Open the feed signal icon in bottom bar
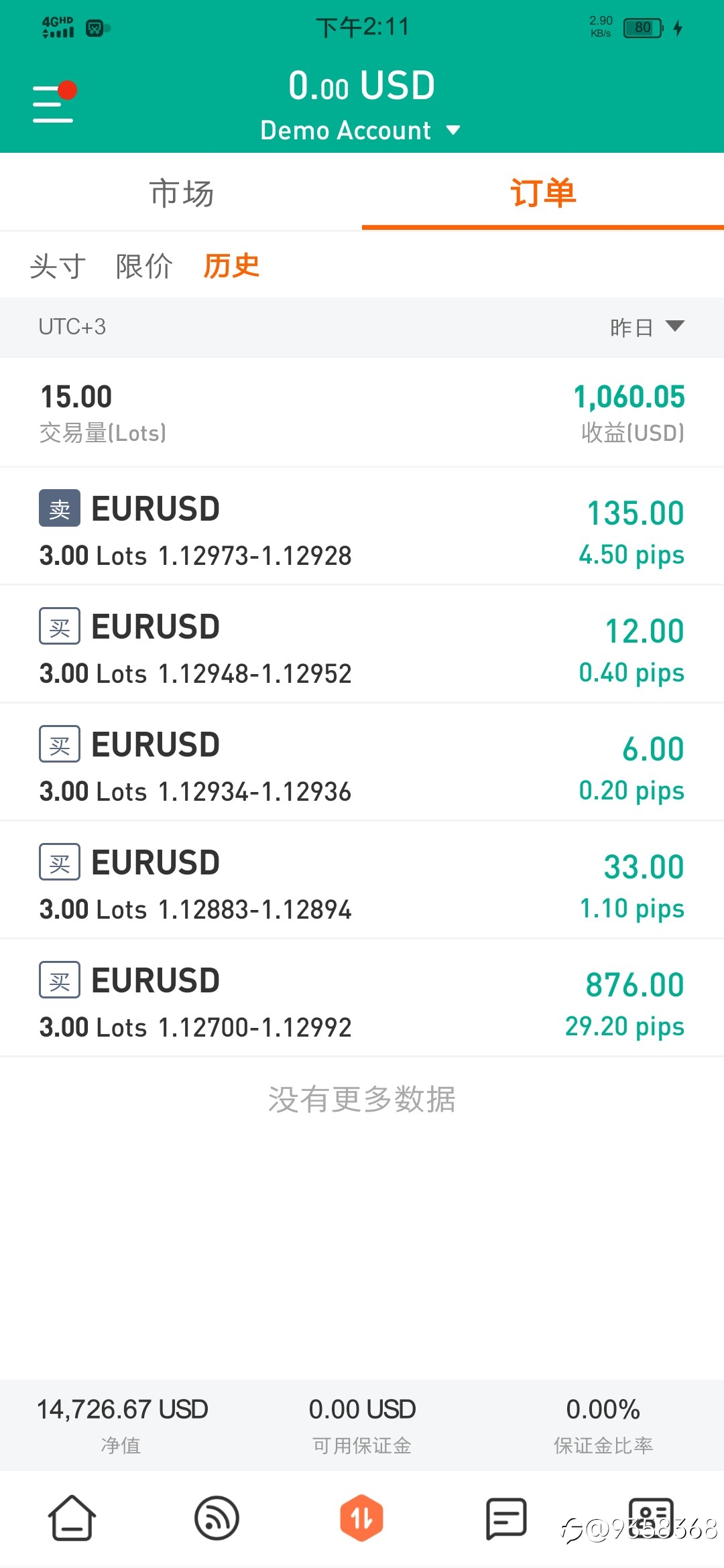This screenshot has height=1568, width=724. (x=217, y=1518)
